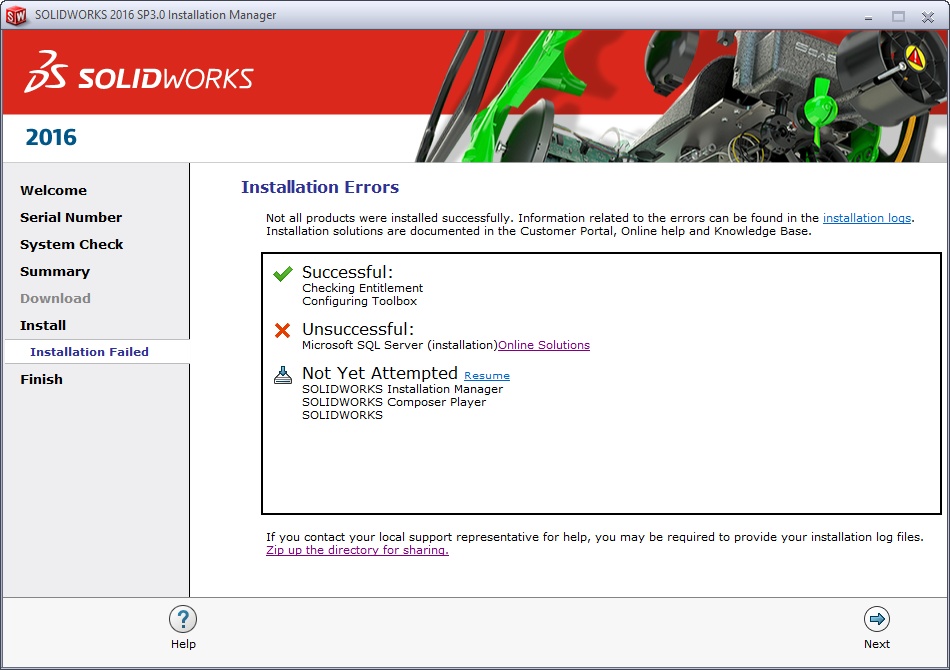Click the Microsoft SQL Server (installation) entry
The image size is (950, 670).
pos(400,345)
